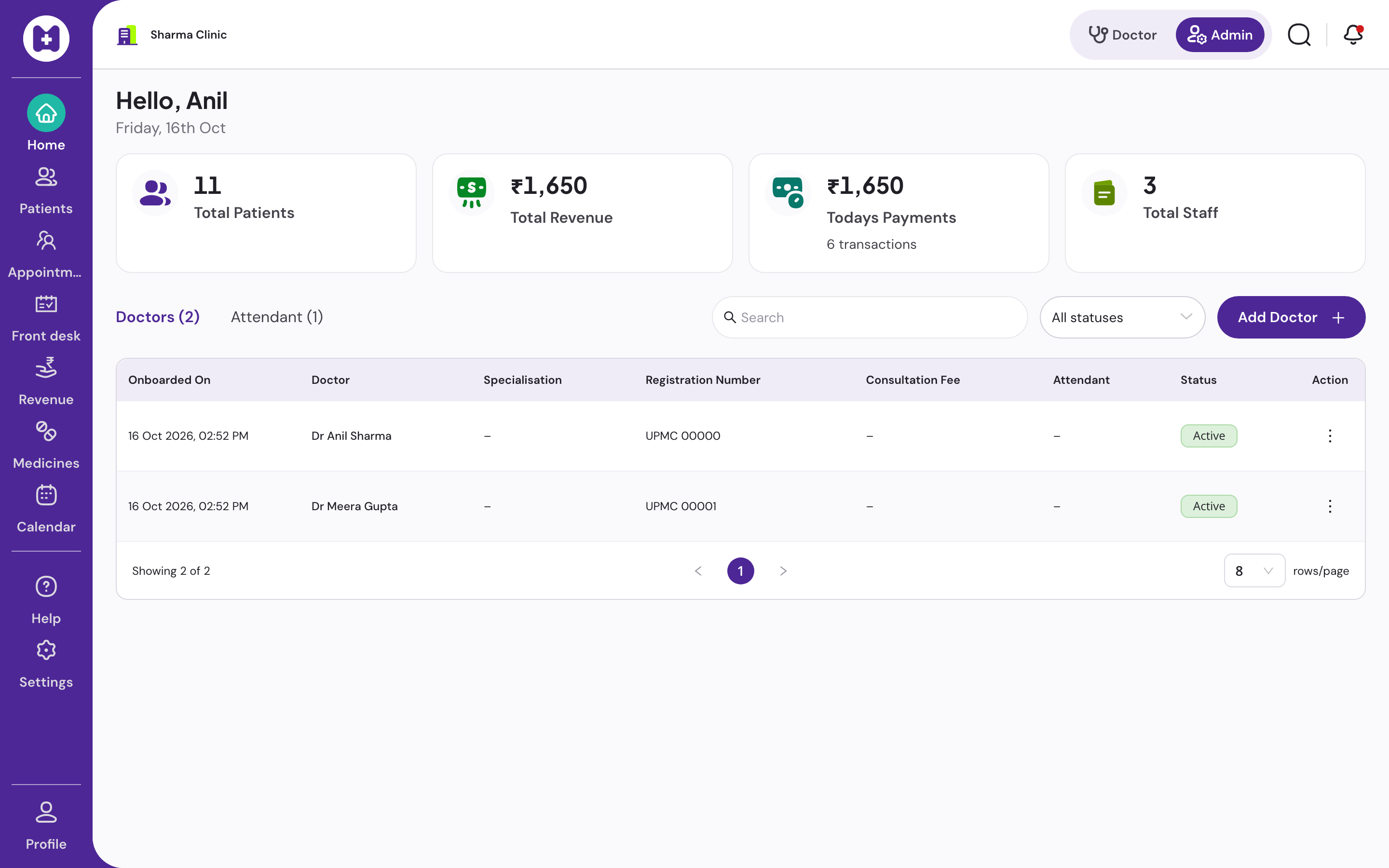
Task: Open Appointments sidebar icon
Action: point(46,241)
